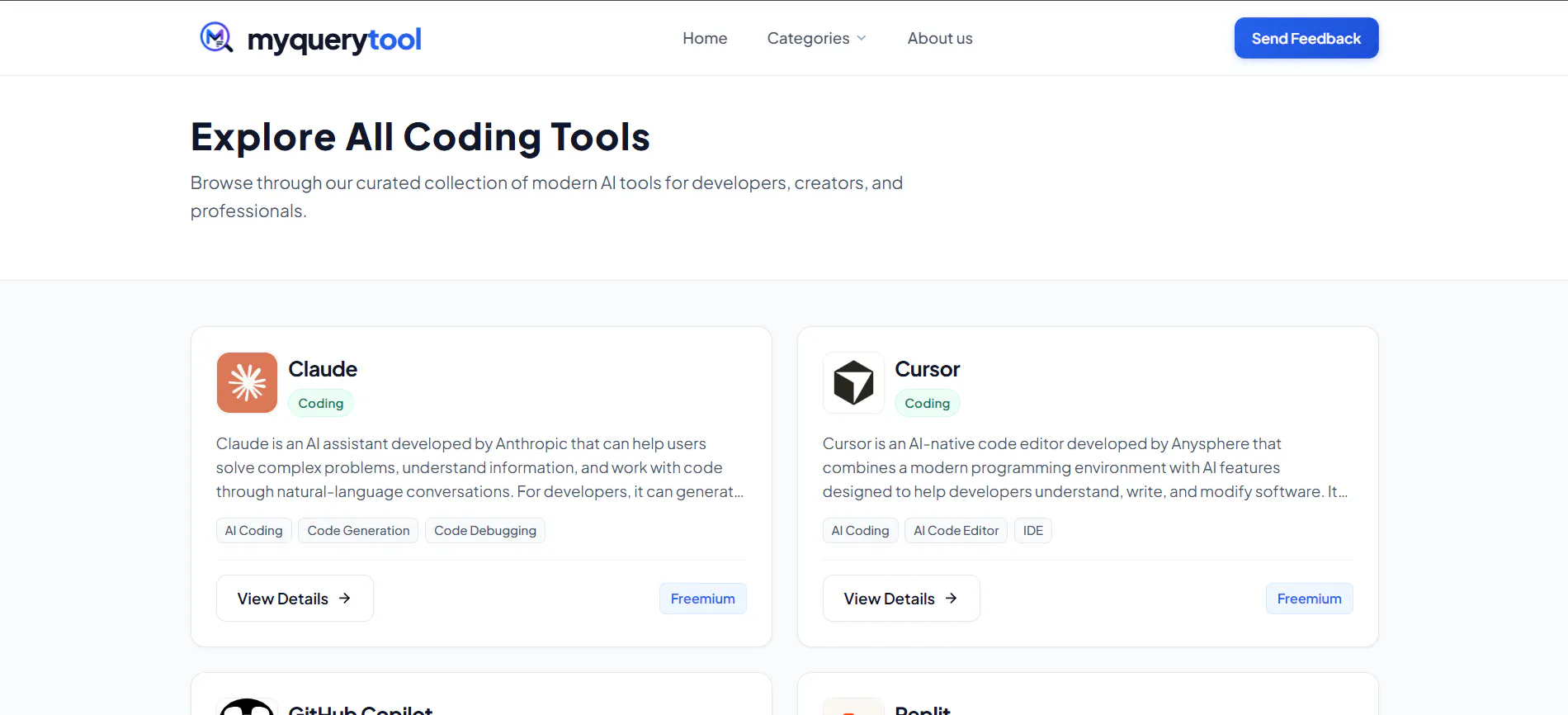Click the arrow icon in Cursor's View Details
1568x715 pixels.
952,599
